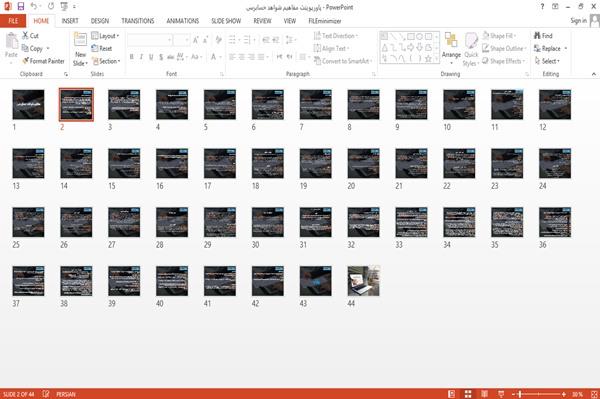600x399 pixels.
Task: Switch to the DESIGN tab
Action: (x=99, y=21)
